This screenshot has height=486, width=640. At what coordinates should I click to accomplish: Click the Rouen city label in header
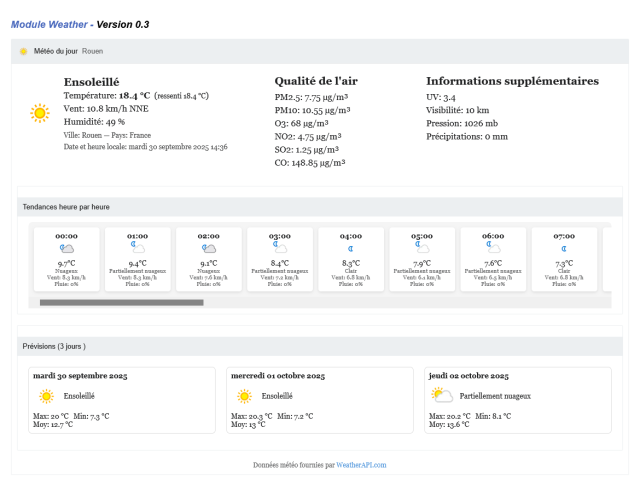92,51
